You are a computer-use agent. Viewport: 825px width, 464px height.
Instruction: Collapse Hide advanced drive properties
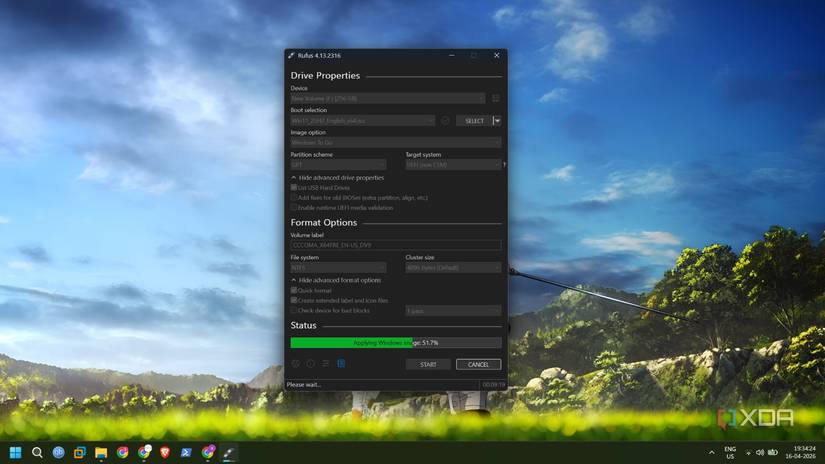tap(337, 178)
